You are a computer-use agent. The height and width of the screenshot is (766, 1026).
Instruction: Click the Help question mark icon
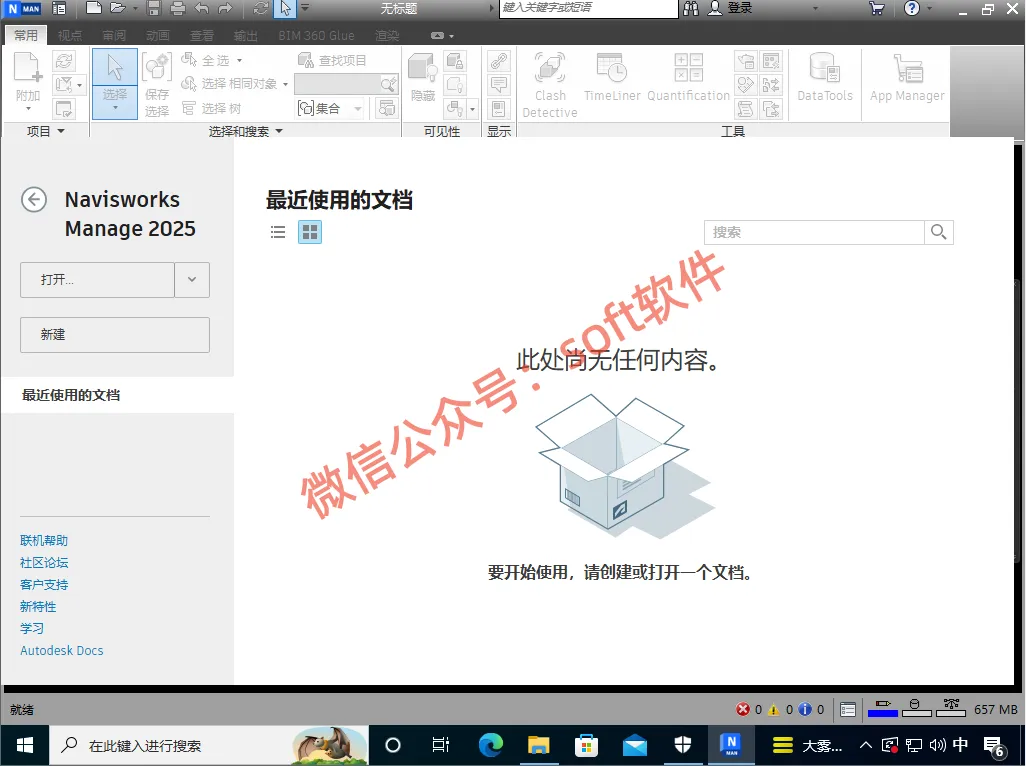pyautogui.click(x=911, y=9)
